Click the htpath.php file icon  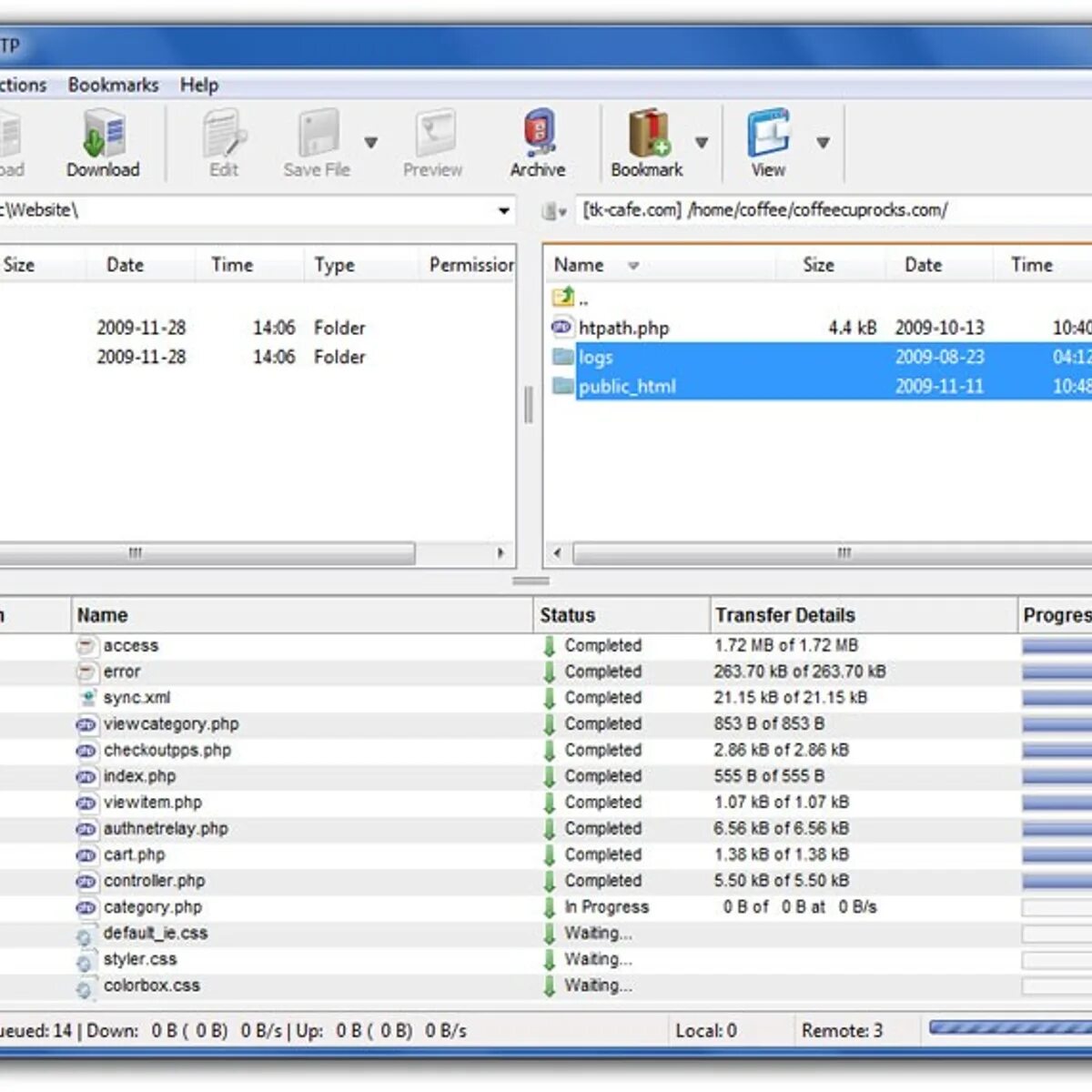coord(562,327)
